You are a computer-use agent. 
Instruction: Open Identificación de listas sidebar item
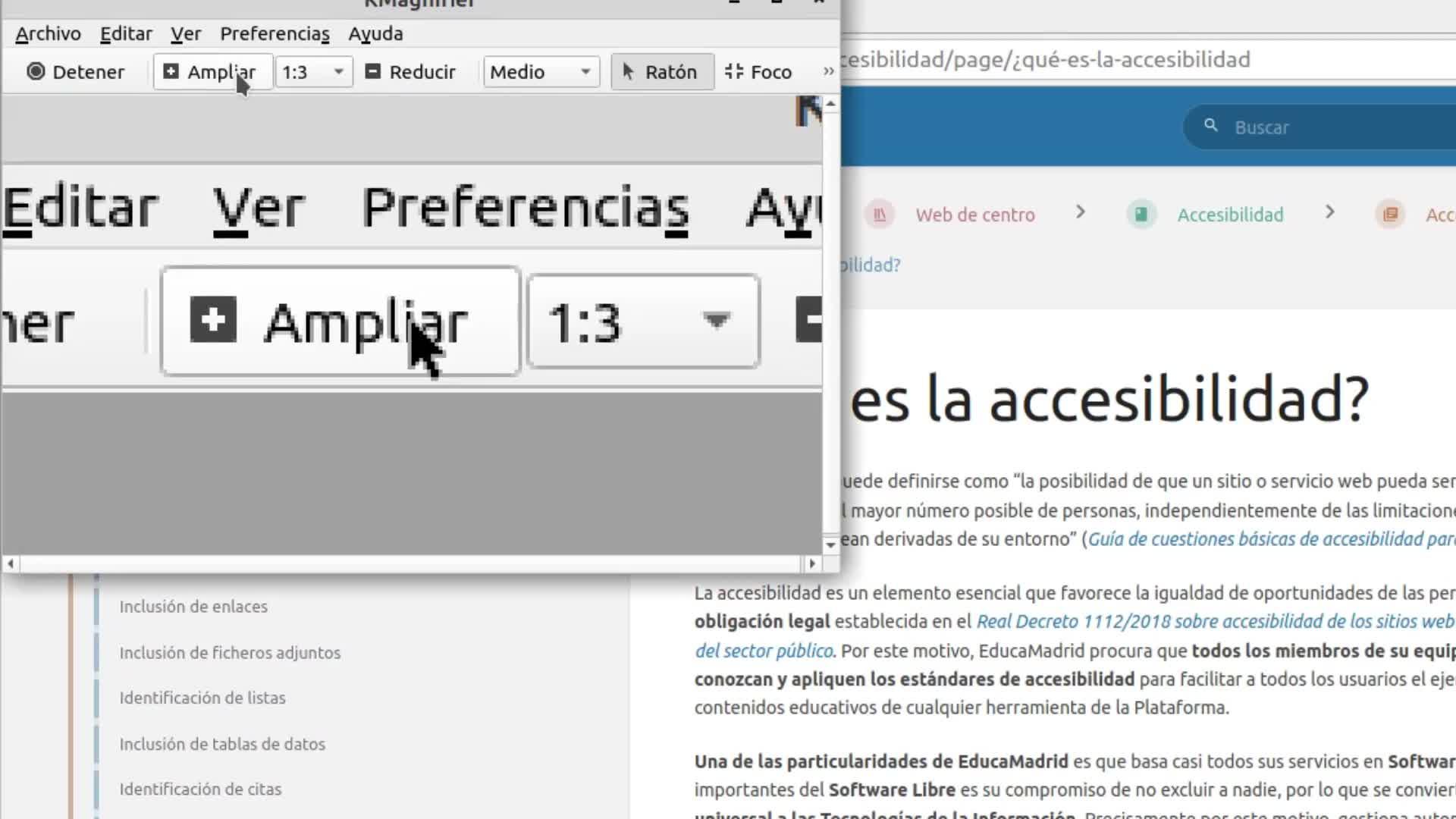(x=202, y=698)
